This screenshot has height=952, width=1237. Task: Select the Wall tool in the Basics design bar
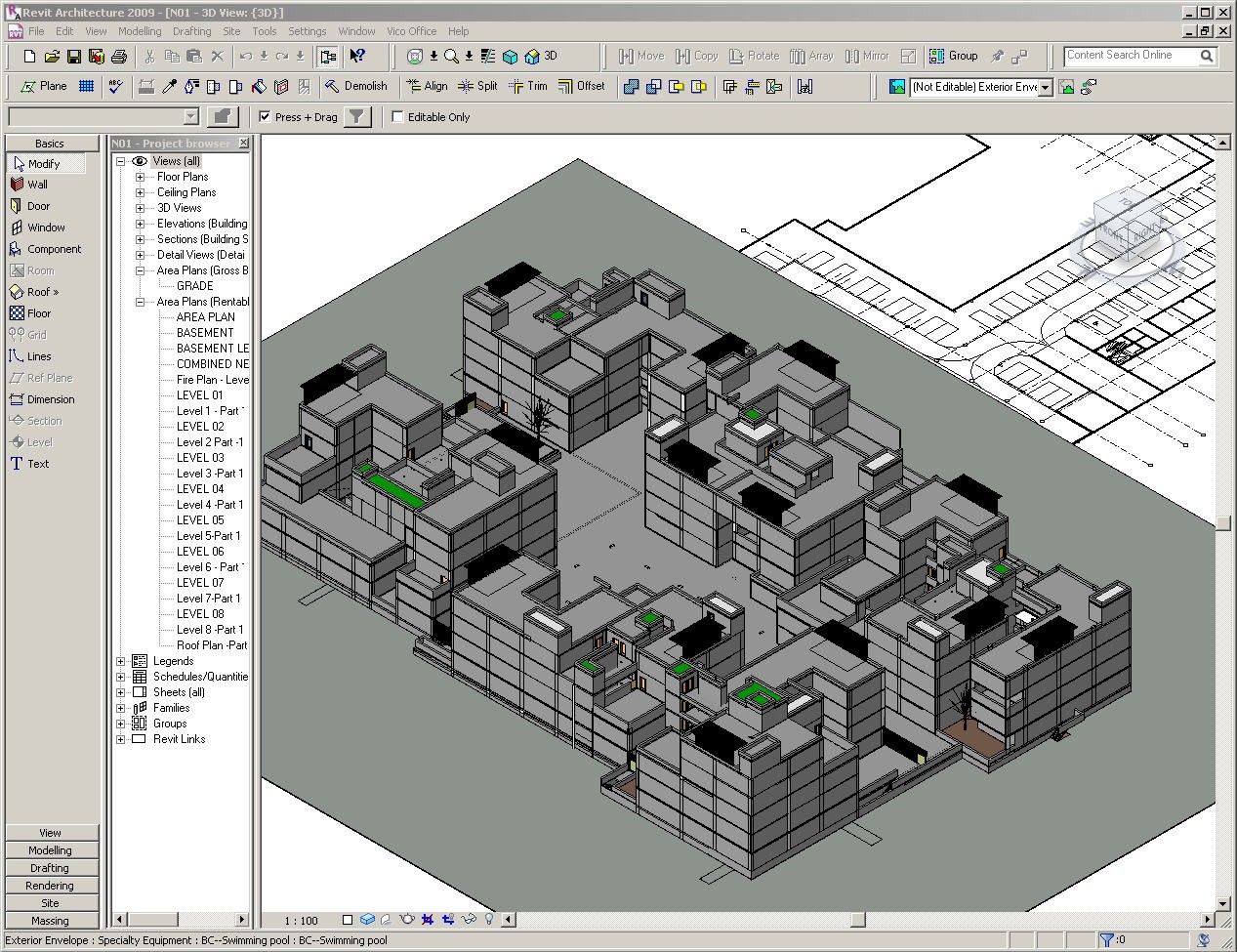coord(29,185)
